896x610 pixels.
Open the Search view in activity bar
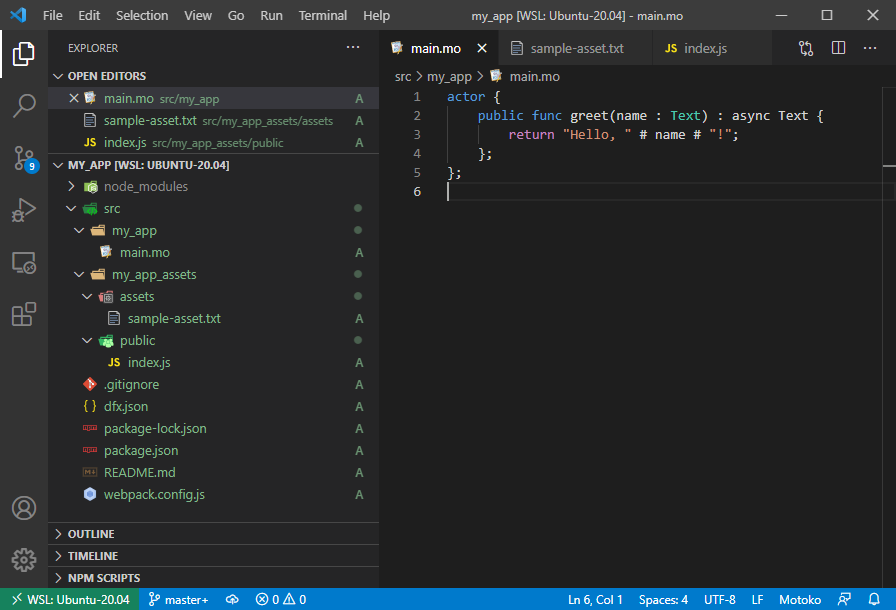(x=24, y=105)
